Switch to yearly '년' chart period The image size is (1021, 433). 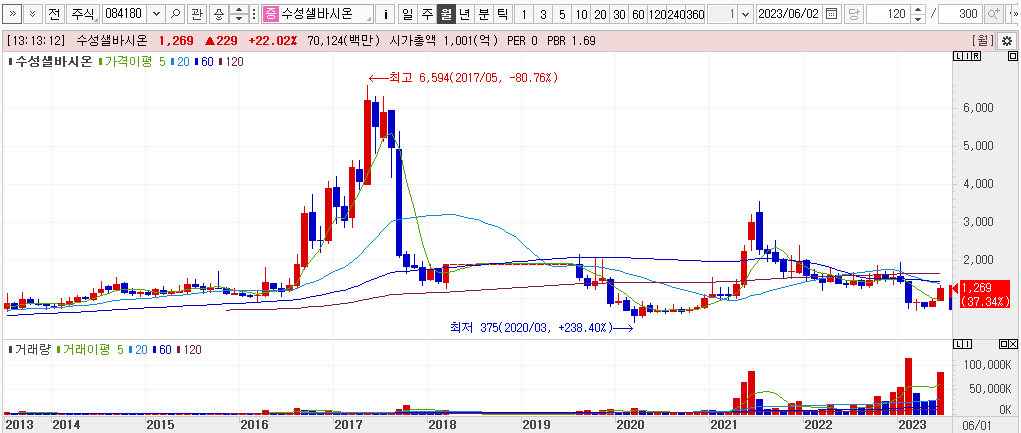pos(464,14)
